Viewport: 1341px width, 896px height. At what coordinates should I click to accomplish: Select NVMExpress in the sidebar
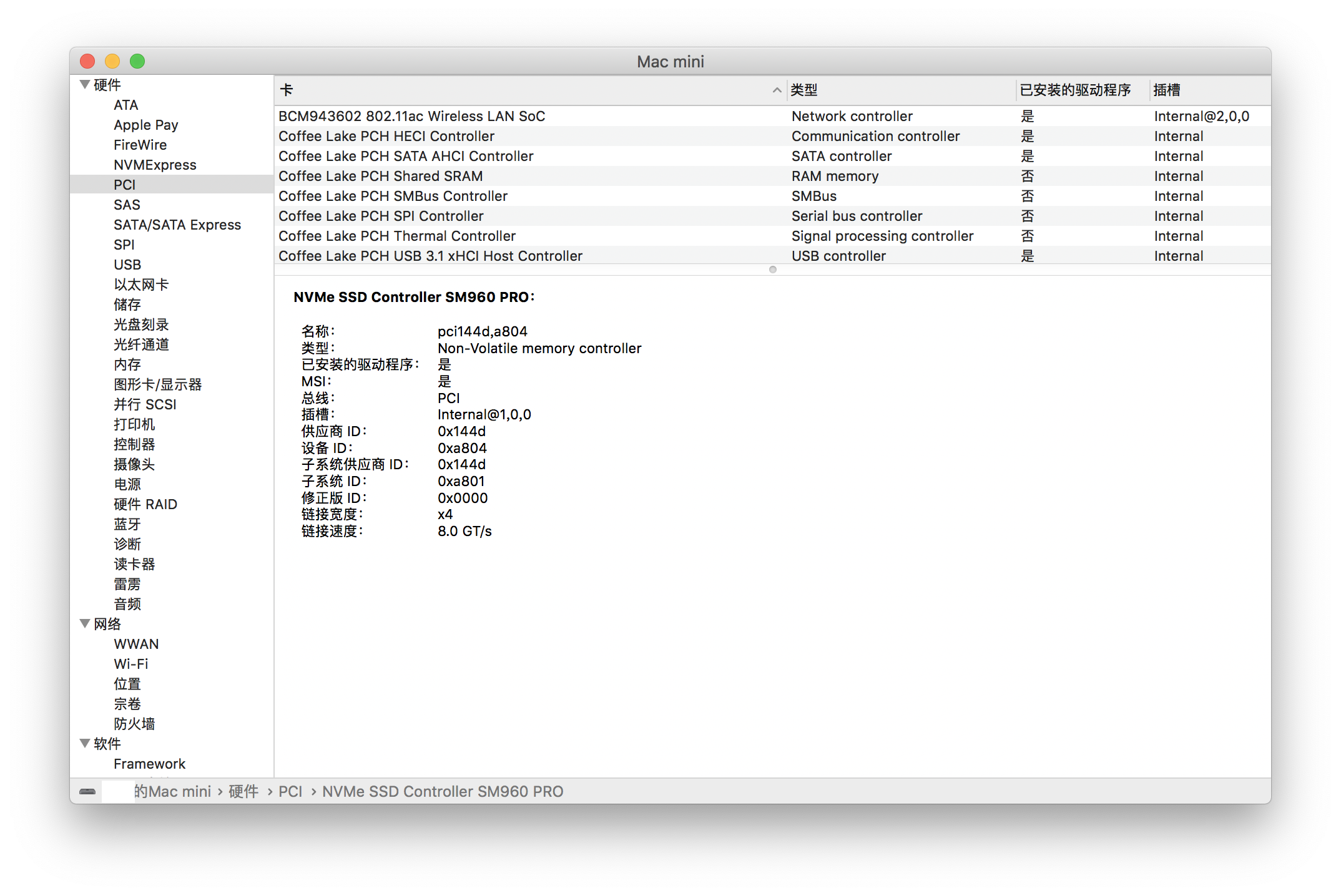155,165
